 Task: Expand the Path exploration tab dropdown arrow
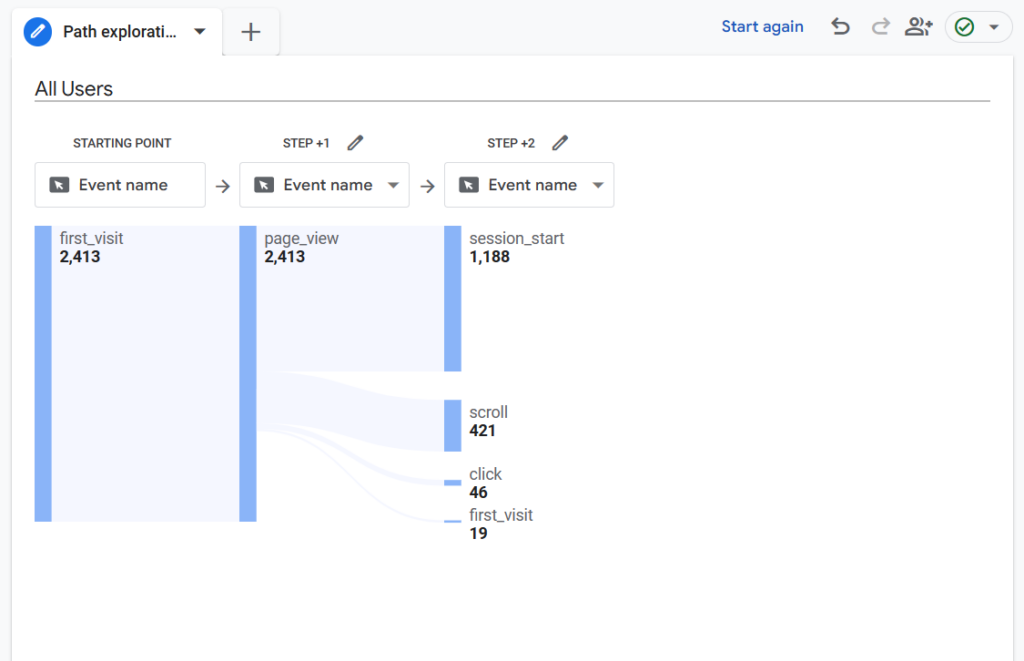tap(200, 32)
